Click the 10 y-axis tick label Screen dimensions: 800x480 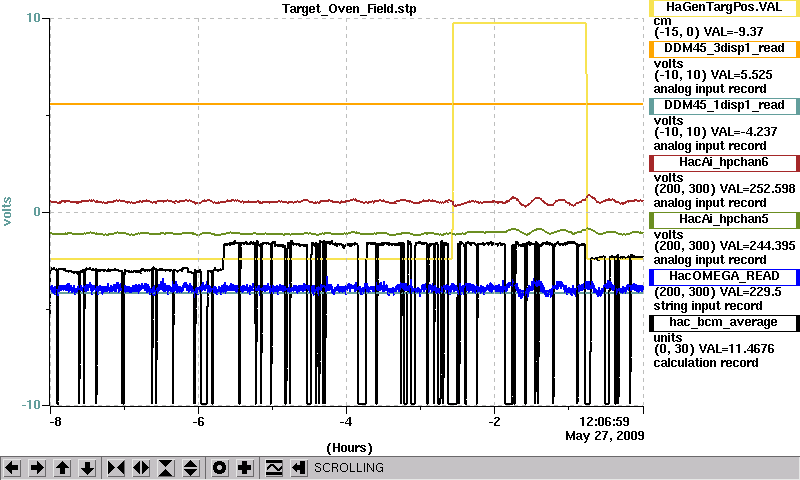point(33,18)
